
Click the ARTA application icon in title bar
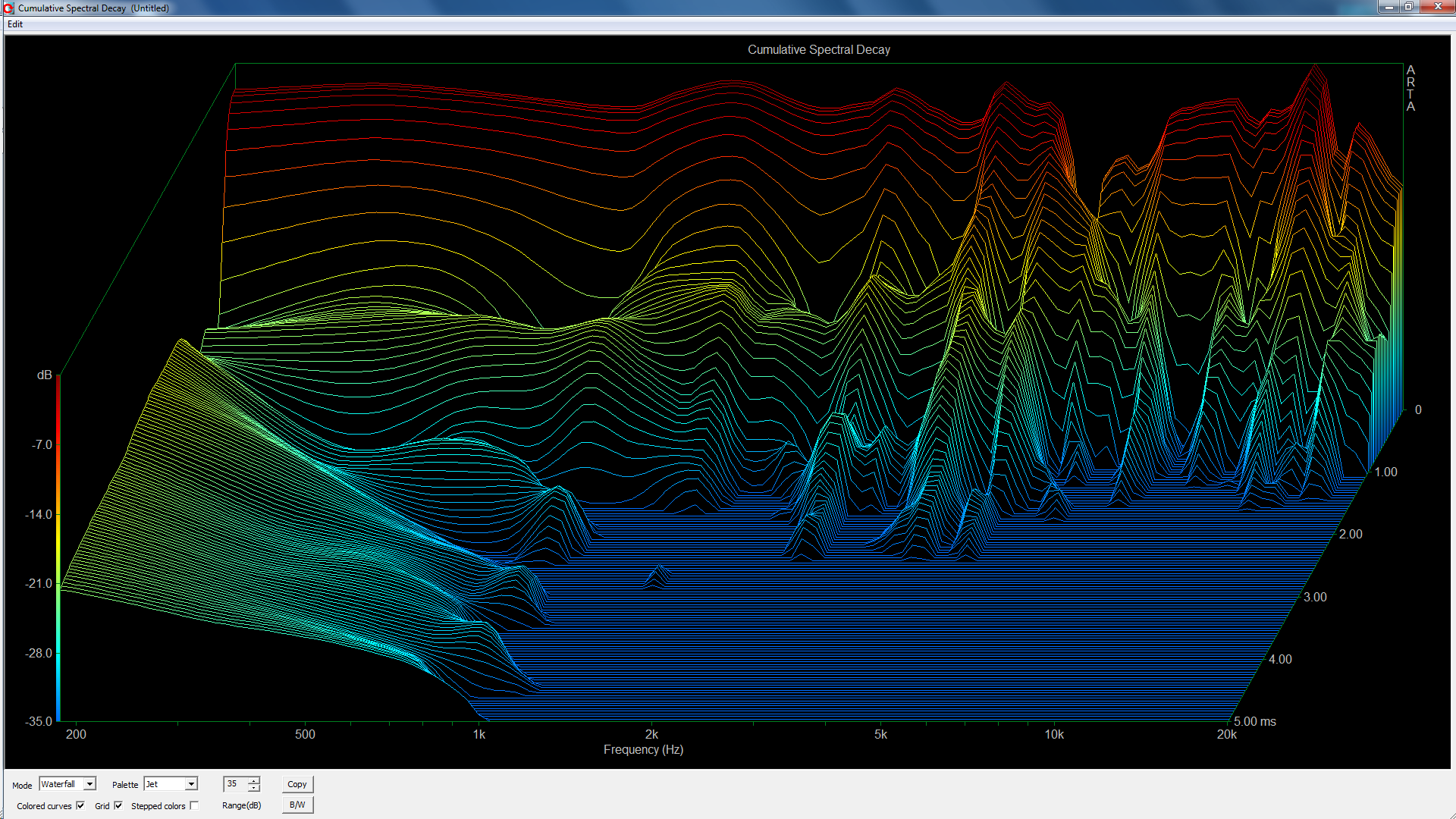click(8, 8)
